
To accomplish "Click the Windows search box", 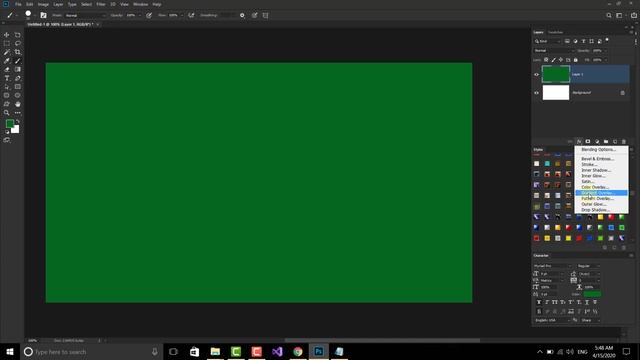I will pyautogui.click(x=92, y=352).
